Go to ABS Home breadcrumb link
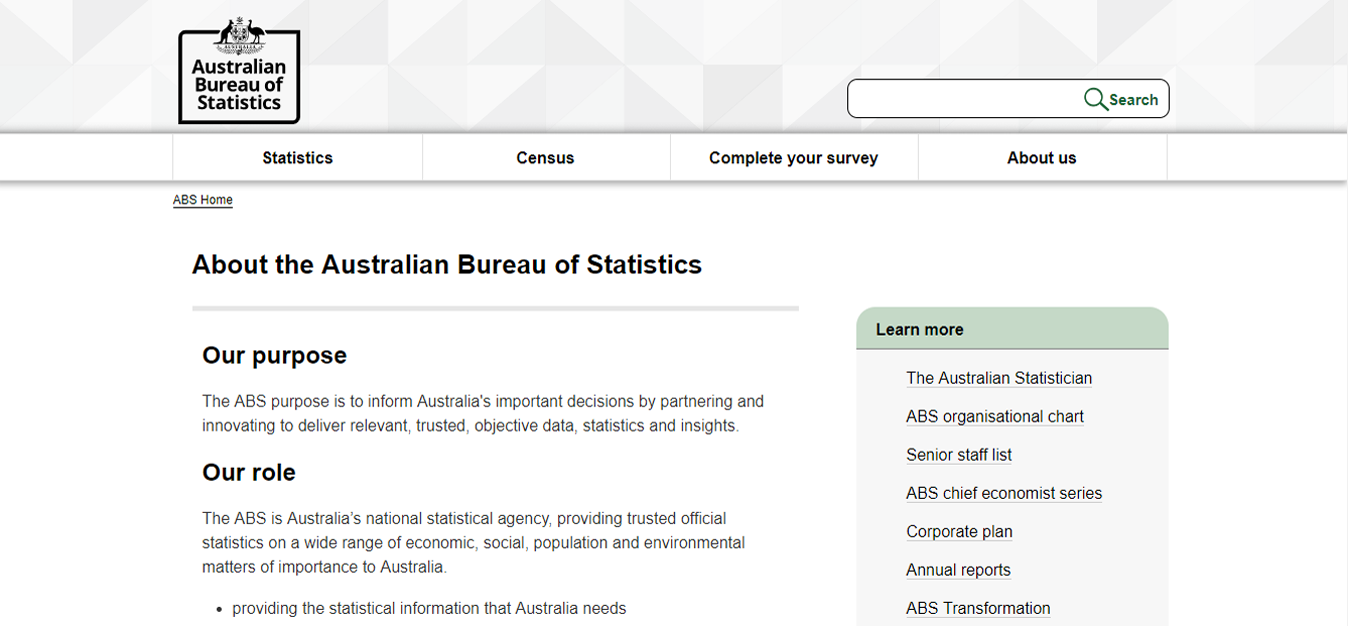 (203, 200)
